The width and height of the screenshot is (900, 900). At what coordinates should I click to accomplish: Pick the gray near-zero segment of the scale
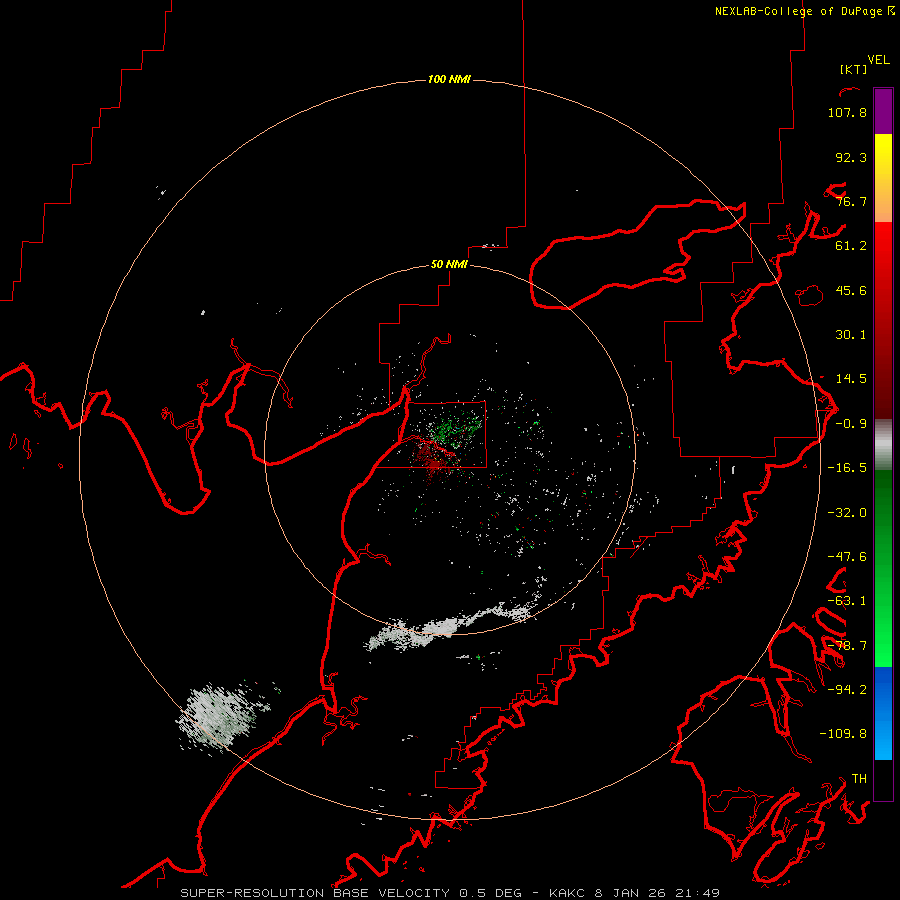tap(883, 445)
